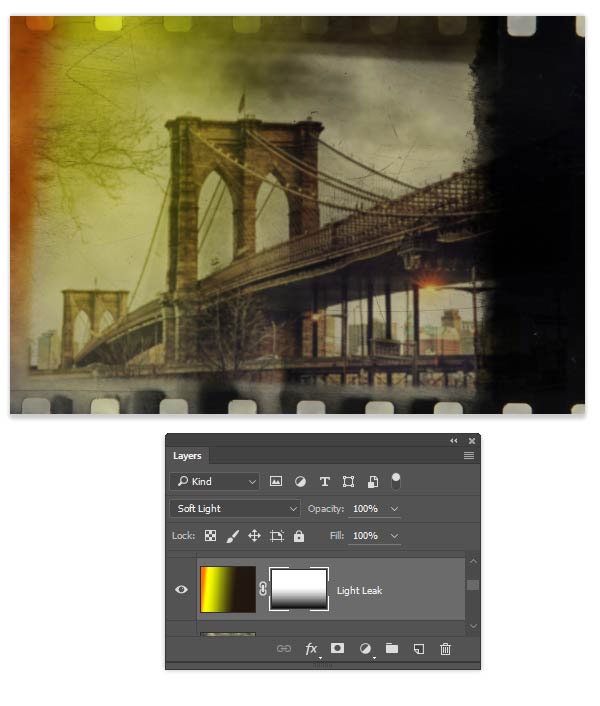This screenshot has width=600, height=706.
Task: Open Opacity slider dropdown arrow
Action: coord(394,509)
